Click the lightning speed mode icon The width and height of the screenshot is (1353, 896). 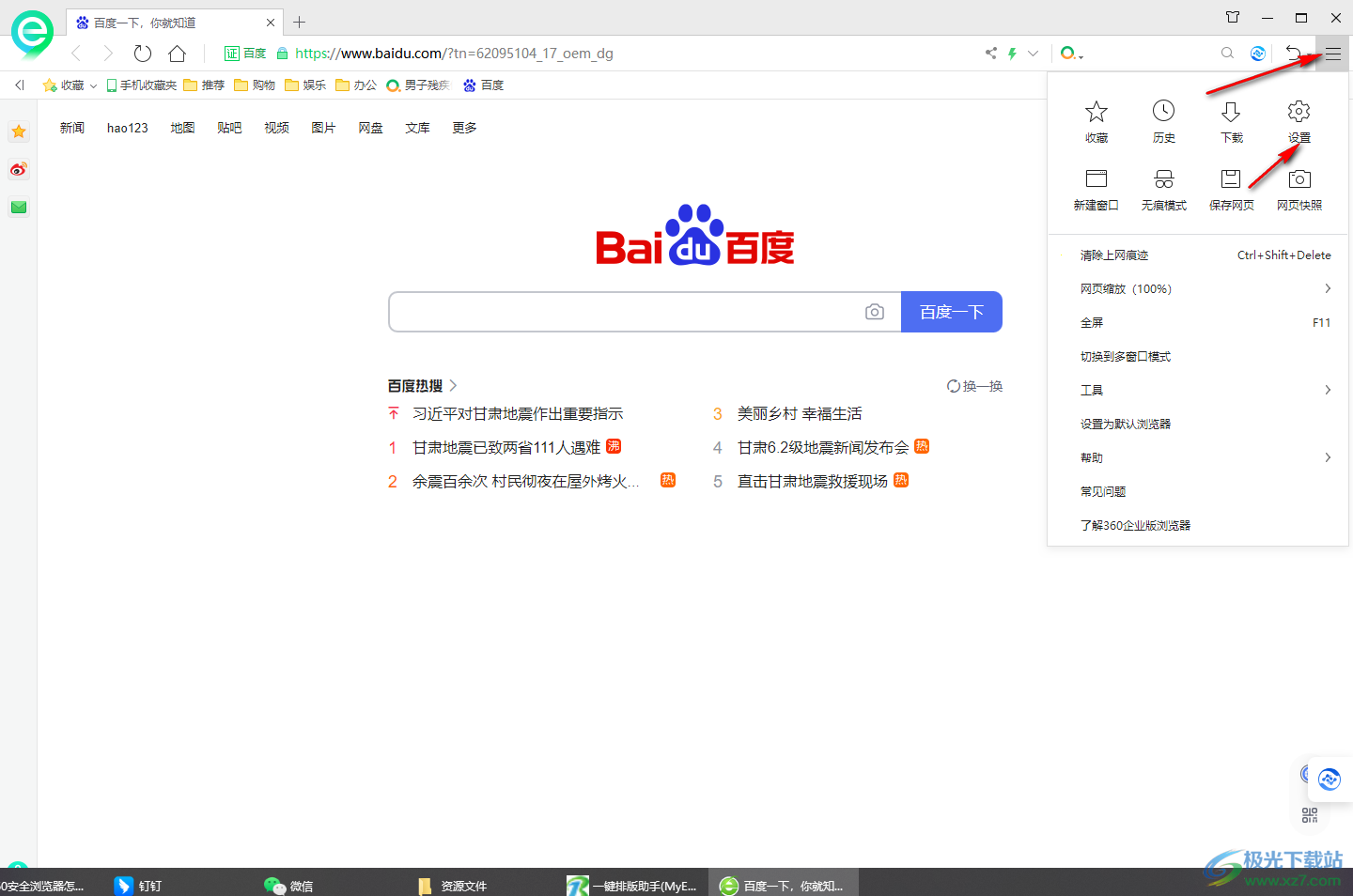(x=1012, y=54)
